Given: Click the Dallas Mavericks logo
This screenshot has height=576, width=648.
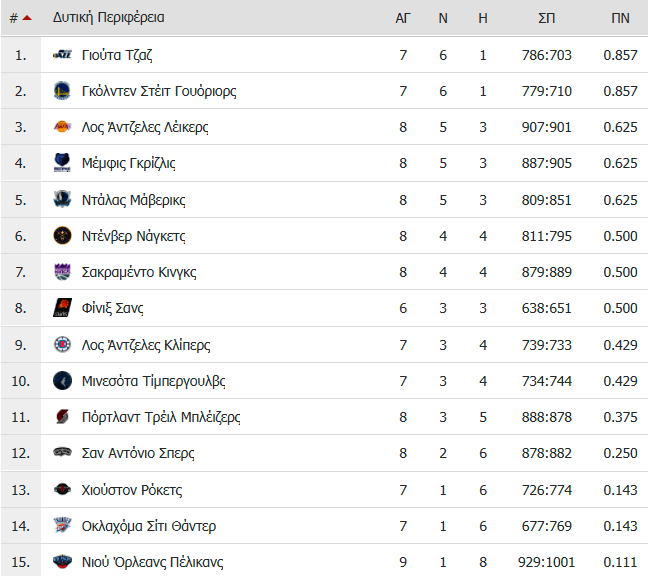Looking at the screenshot, I should point(62,200).
